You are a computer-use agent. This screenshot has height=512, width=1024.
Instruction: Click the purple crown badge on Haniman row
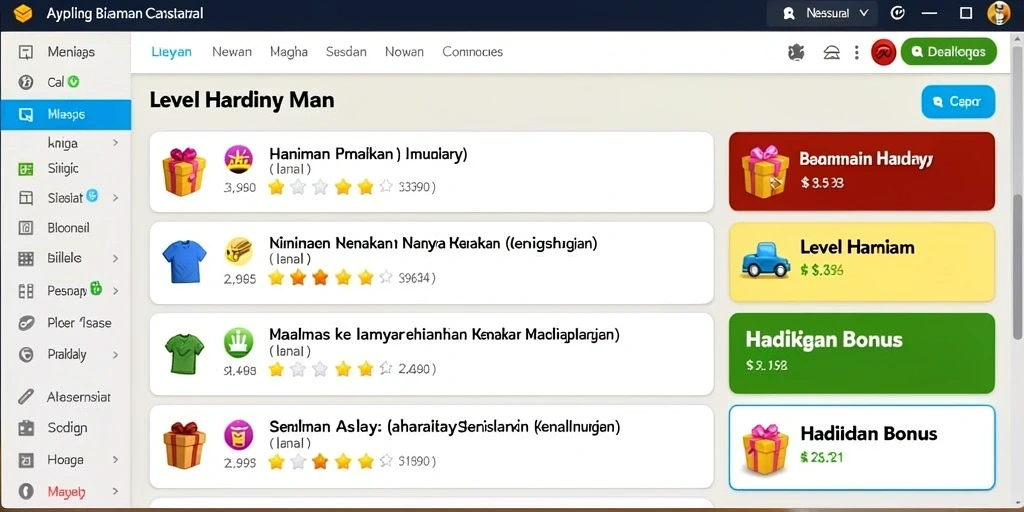(238, 159)
